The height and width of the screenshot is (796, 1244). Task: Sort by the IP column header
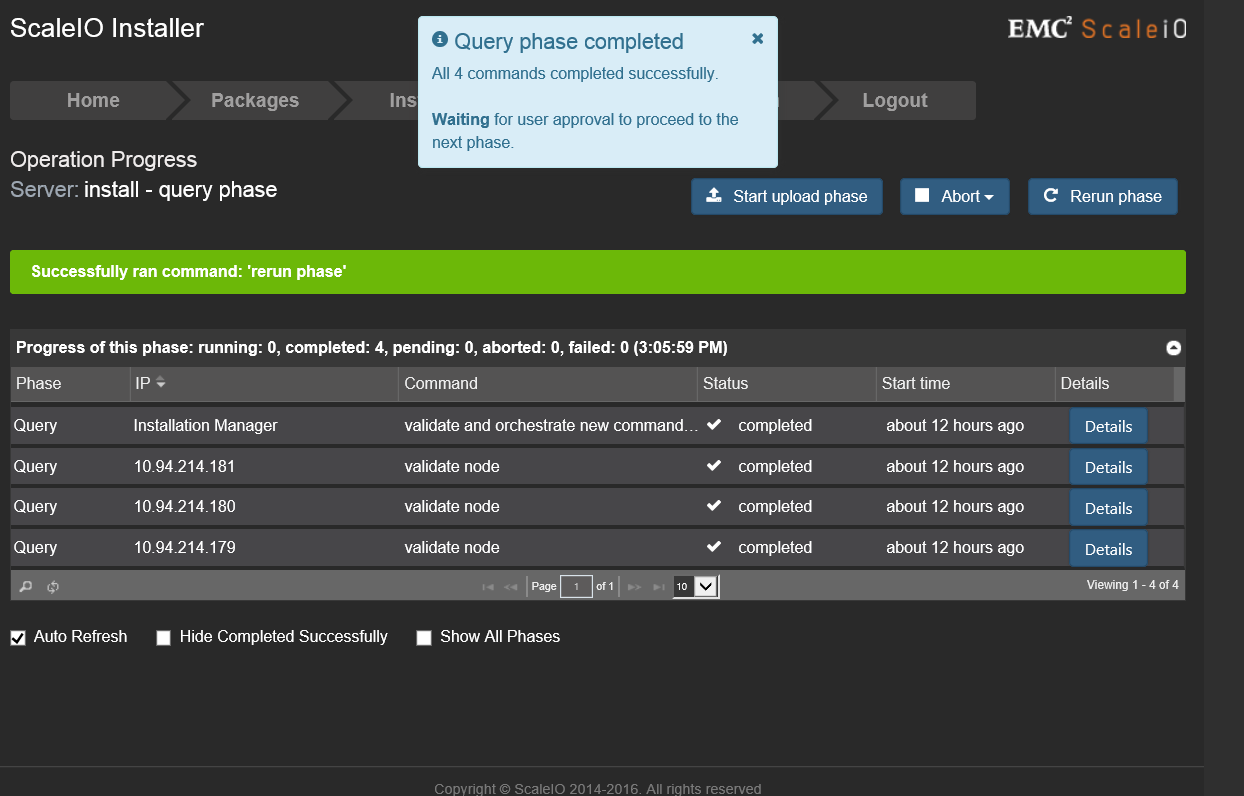coord(265,383)
